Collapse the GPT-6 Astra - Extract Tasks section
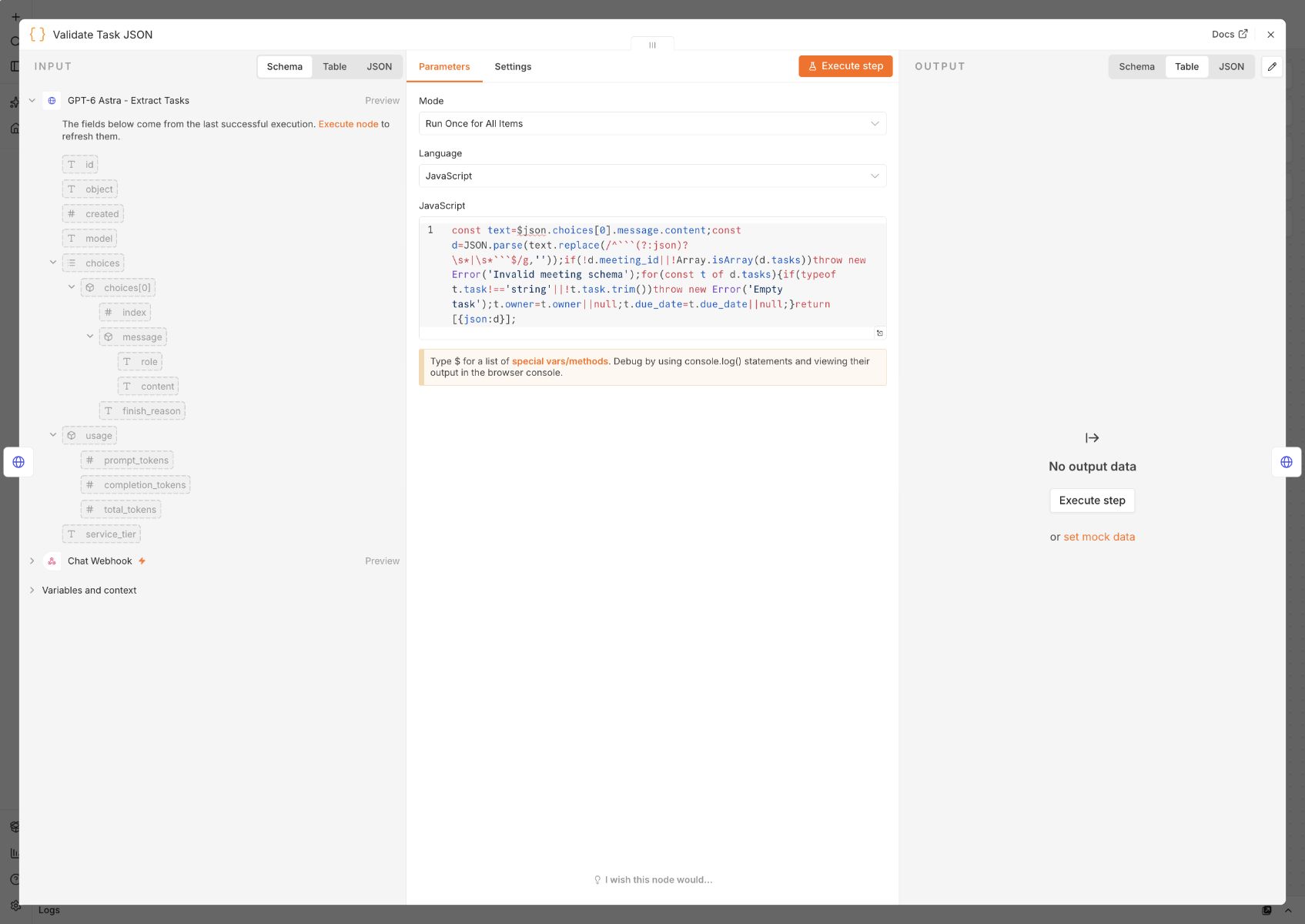 32,101
